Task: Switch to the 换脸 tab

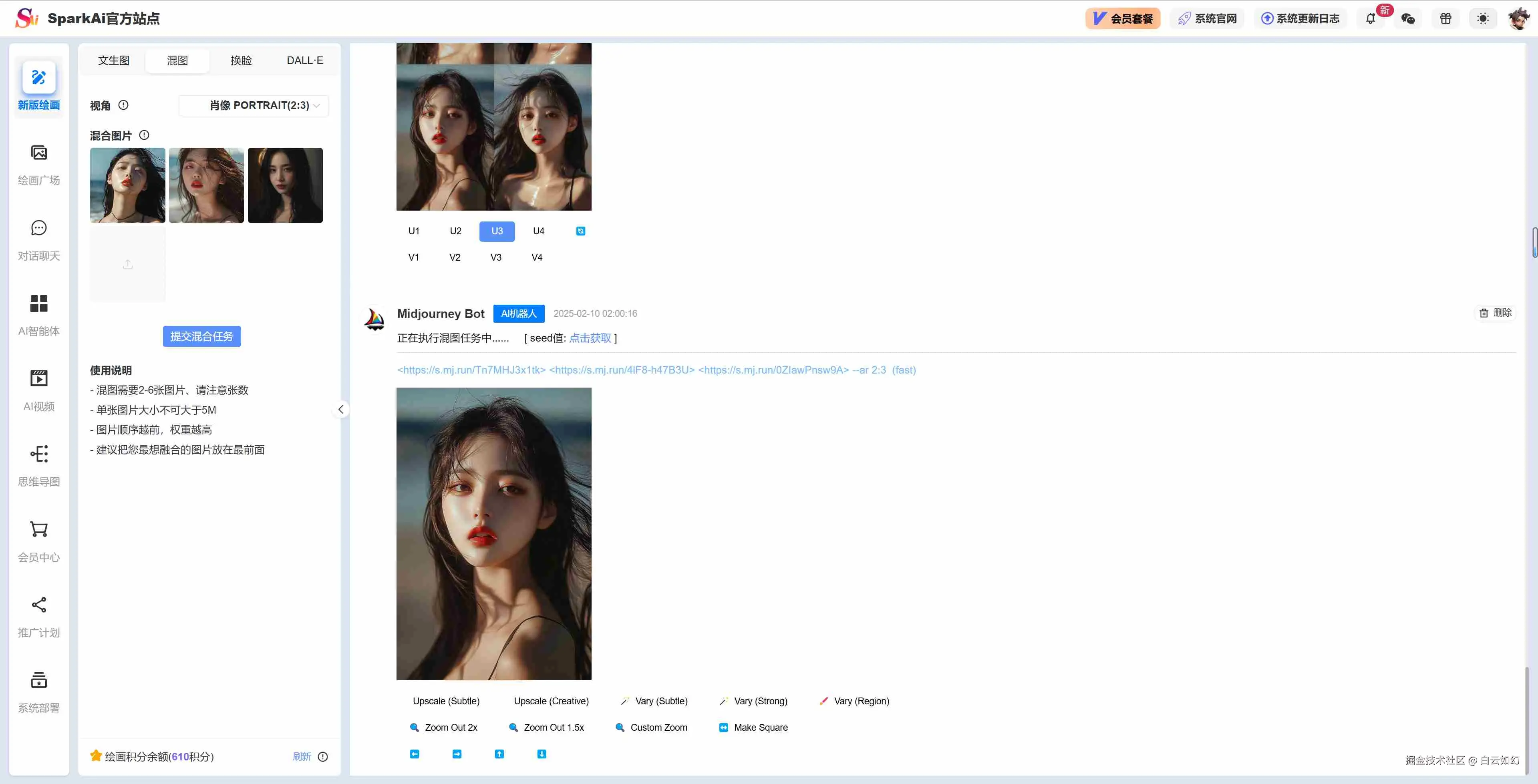Action: (241, 60)
